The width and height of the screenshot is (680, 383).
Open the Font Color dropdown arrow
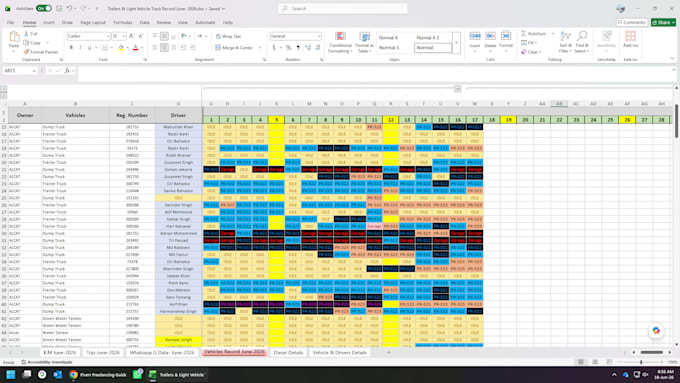pyautogui.click(x=142, y=47)
